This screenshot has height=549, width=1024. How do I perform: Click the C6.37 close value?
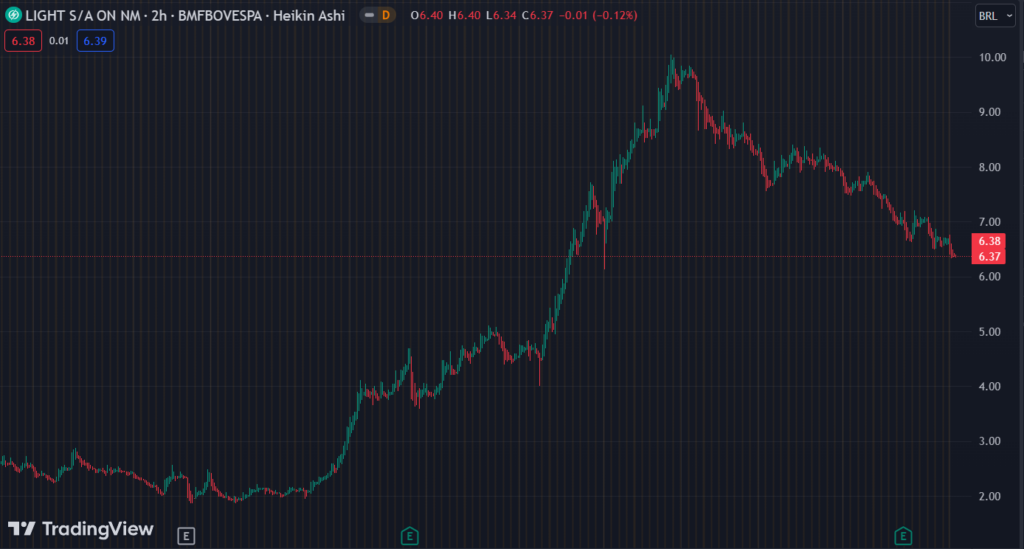(537, 15)
